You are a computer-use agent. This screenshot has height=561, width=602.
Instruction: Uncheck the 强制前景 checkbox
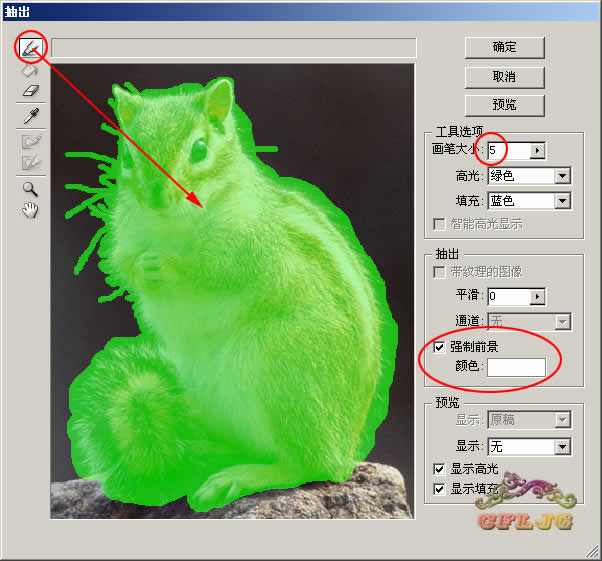(439, 347)
